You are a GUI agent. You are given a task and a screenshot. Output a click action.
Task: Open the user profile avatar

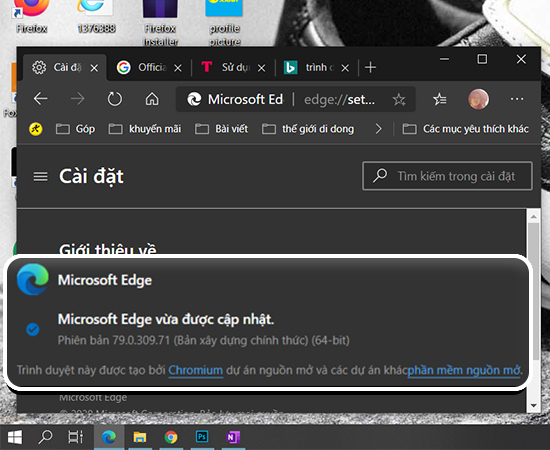click(x=478, y=99)
